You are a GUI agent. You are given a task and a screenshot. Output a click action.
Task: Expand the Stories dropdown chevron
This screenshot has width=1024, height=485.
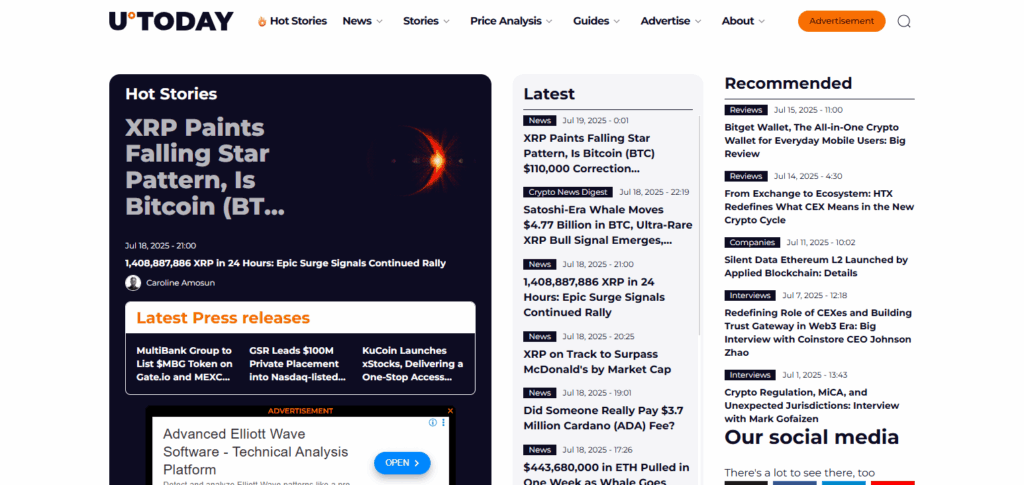click(x=447, y=22)
